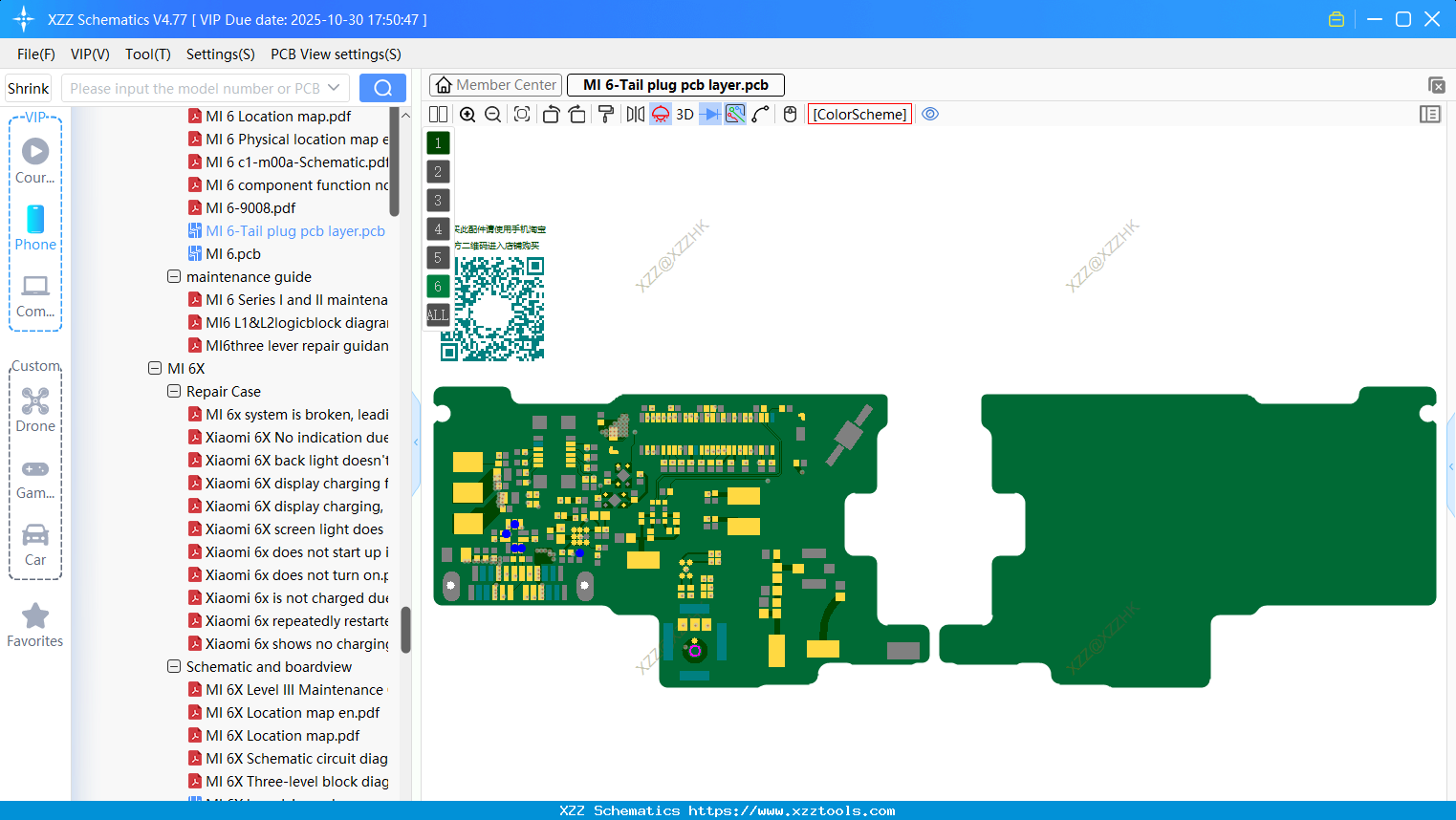Image resolution: width=1456 pixels, height=820 pixels.
Task: Open MI 6.pcb file
Action: [233, 254]
